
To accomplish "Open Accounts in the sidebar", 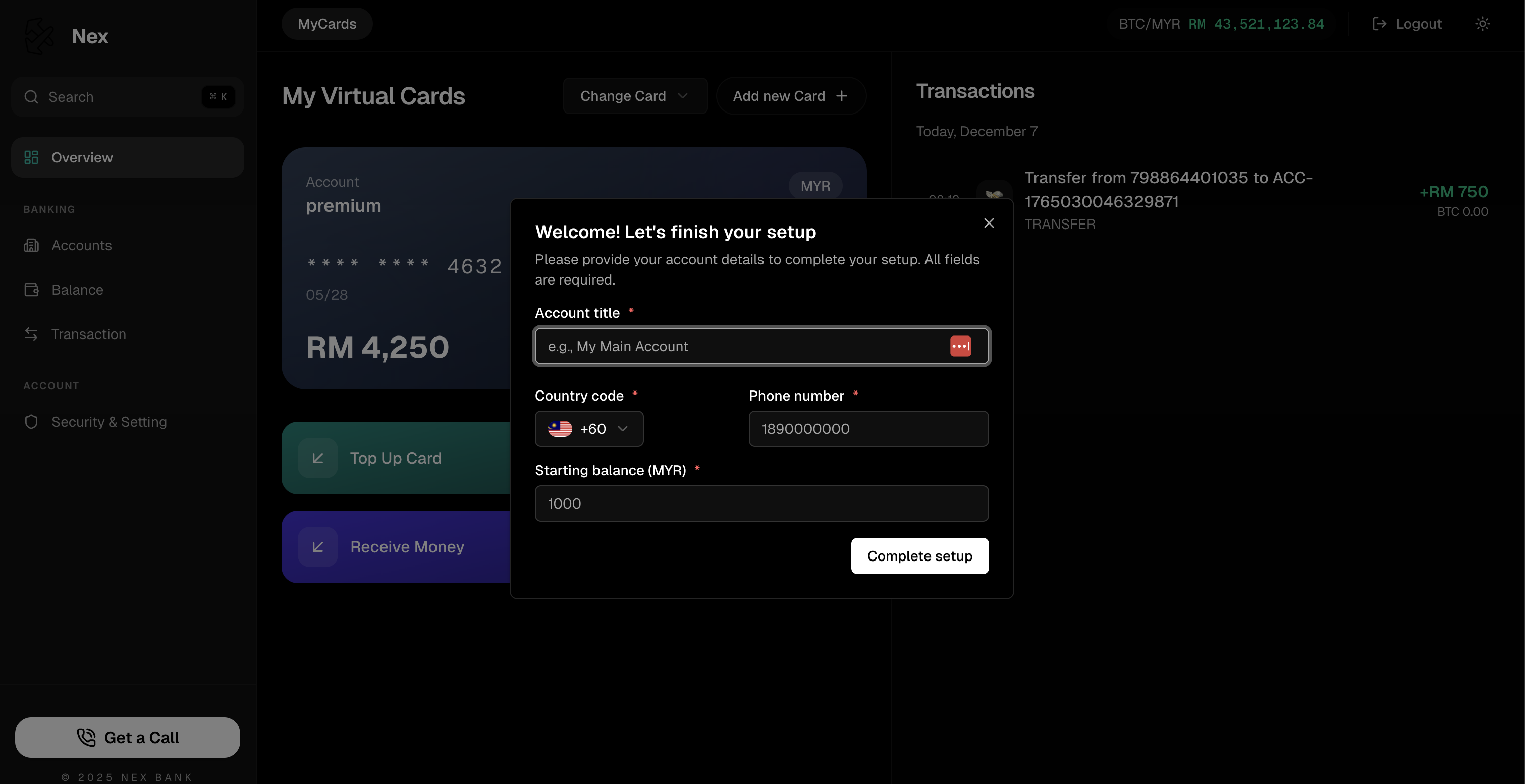I will (x=81, y=246).
